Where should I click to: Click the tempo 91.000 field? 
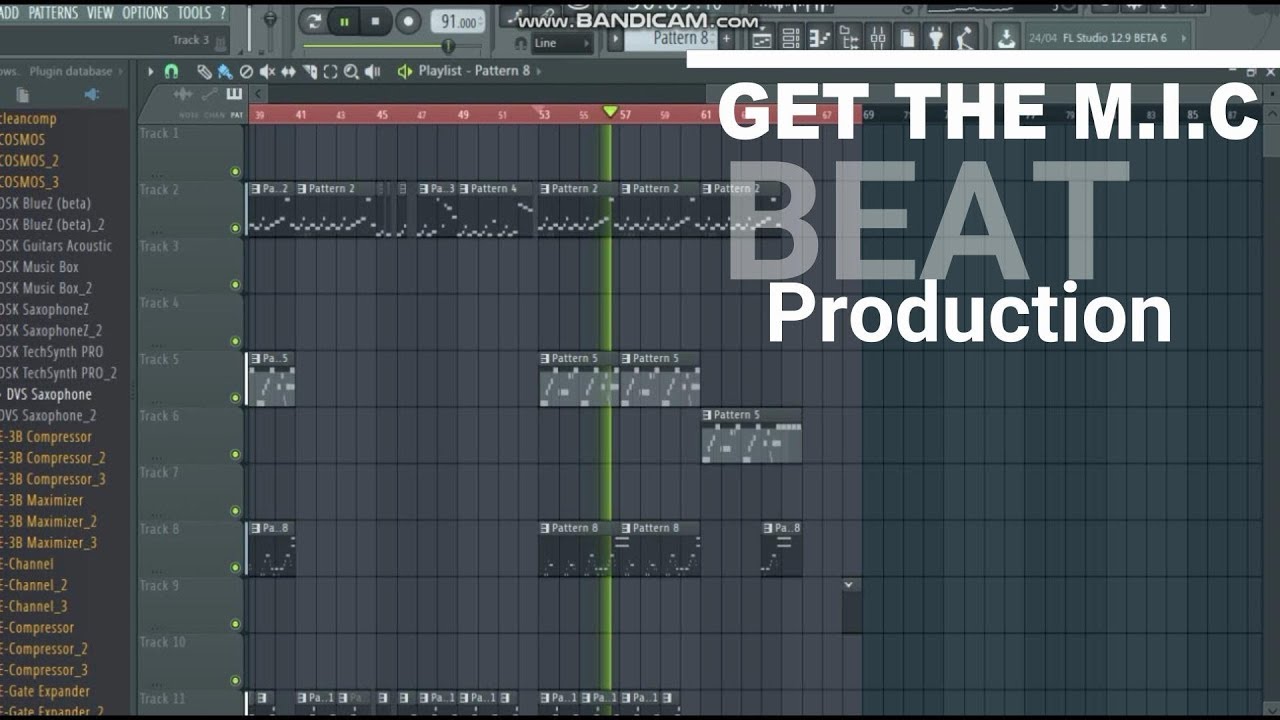point(458,22)
